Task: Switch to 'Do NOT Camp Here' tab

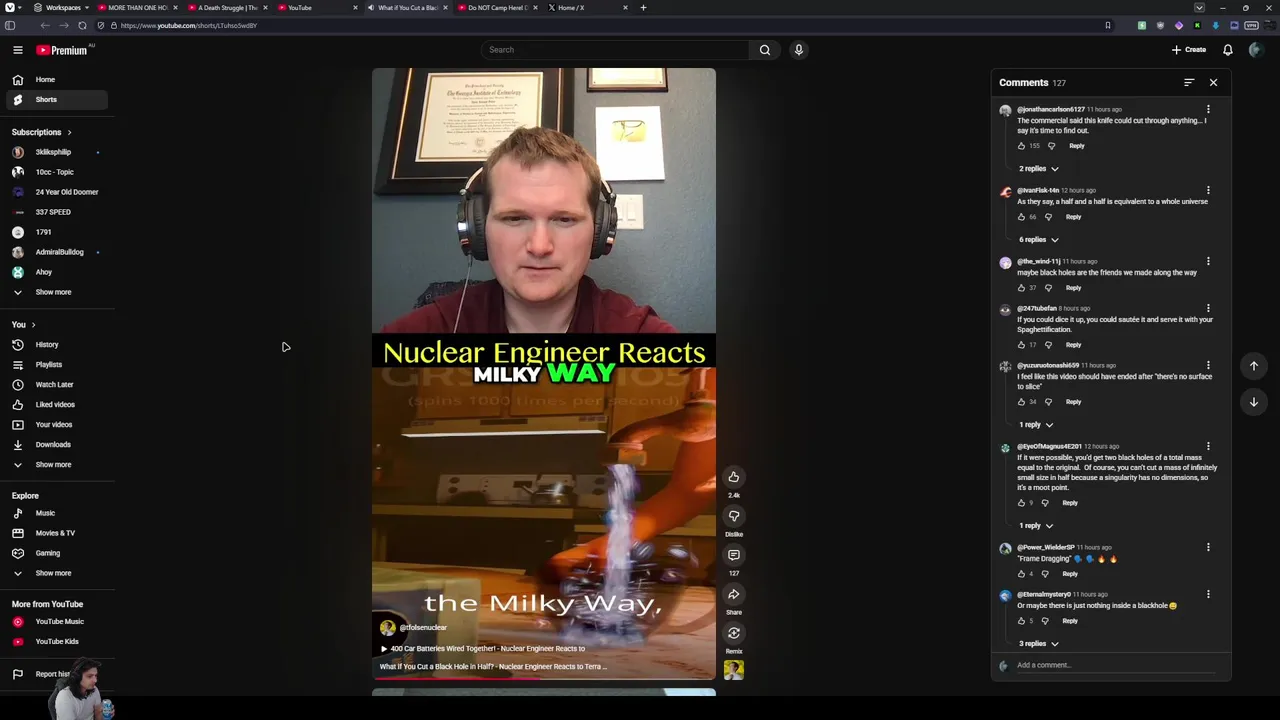Action: pyautogui.click(x=497, y=8)
